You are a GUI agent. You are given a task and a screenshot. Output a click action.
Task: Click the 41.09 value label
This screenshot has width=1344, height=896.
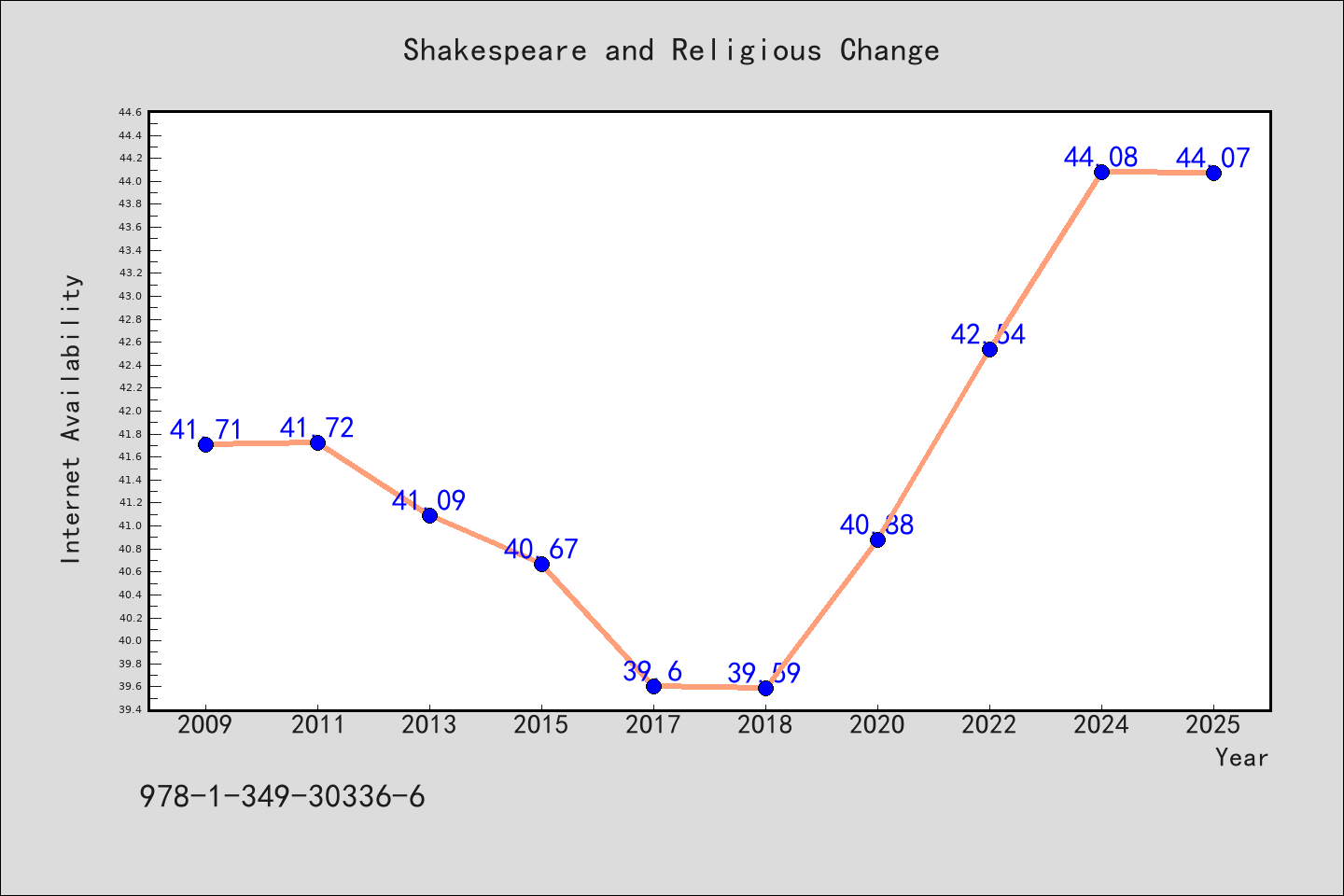coord(429,501)
